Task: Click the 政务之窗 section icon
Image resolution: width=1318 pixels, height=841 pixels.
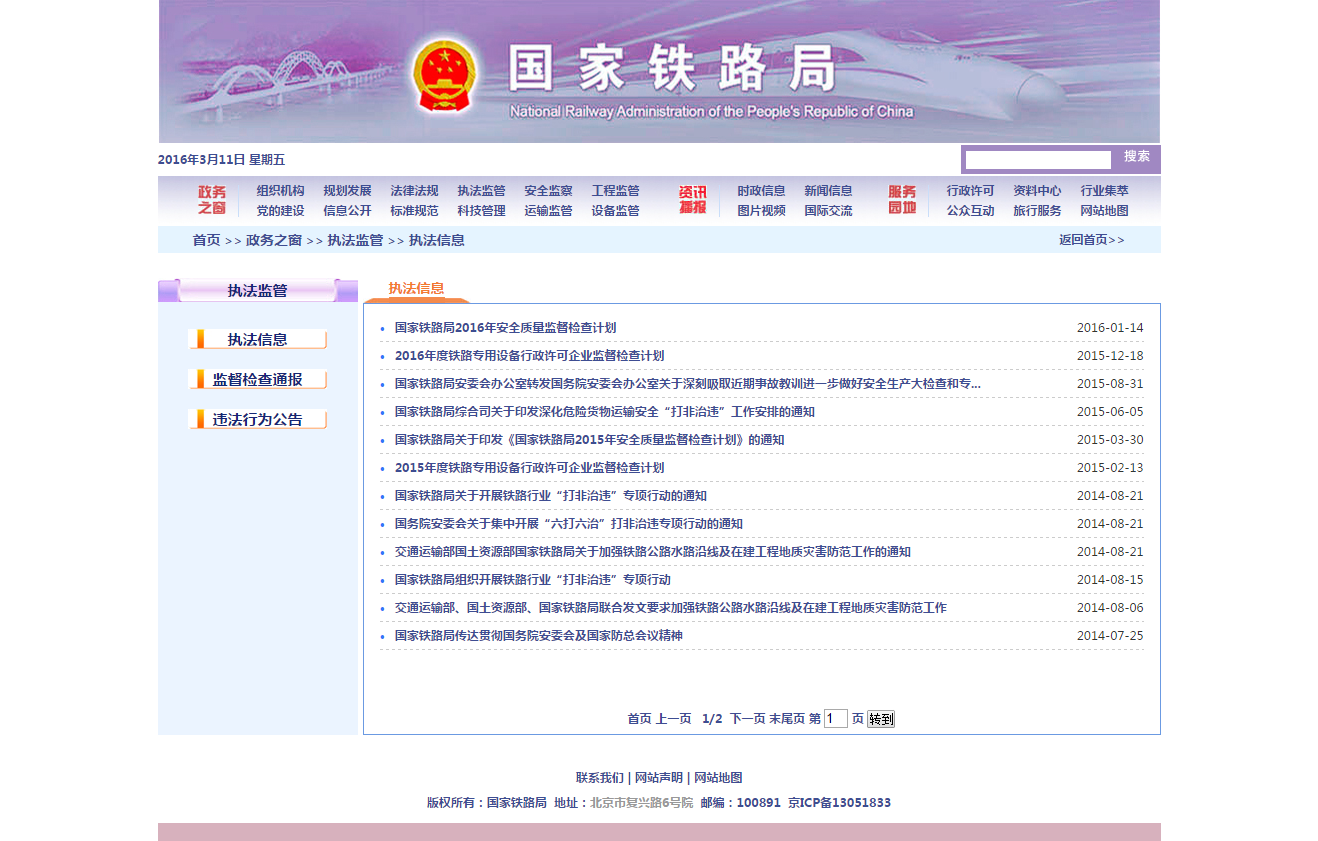Action: [x=211, y=200]
